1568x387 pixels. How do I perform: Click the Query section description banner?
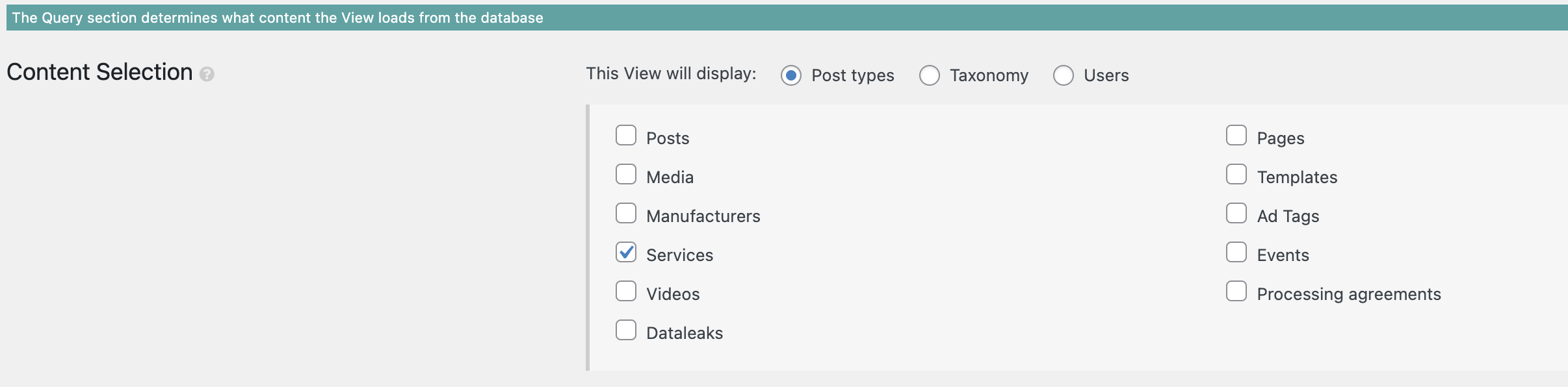pos(787,18)
